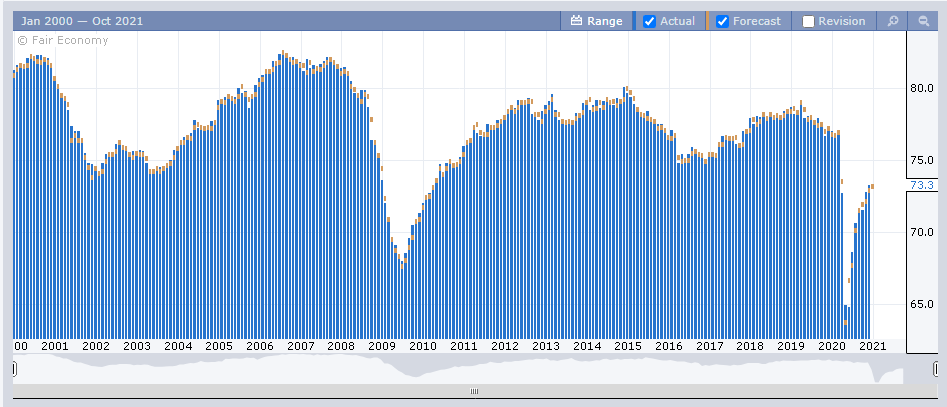The width and height of the screenshot is (947, 407).
Task: Click the zoom out magnifier icon
Action: coord(923,21)
